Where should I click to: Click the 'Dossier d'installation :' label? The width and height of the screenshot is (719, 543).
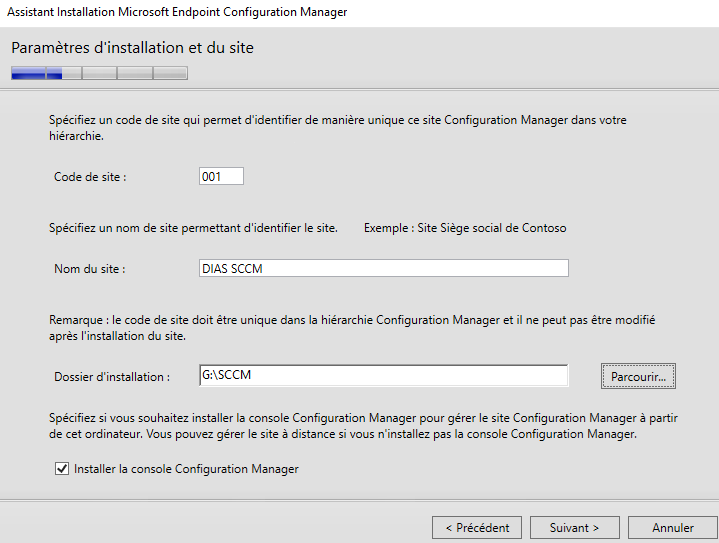pos(112,376)
